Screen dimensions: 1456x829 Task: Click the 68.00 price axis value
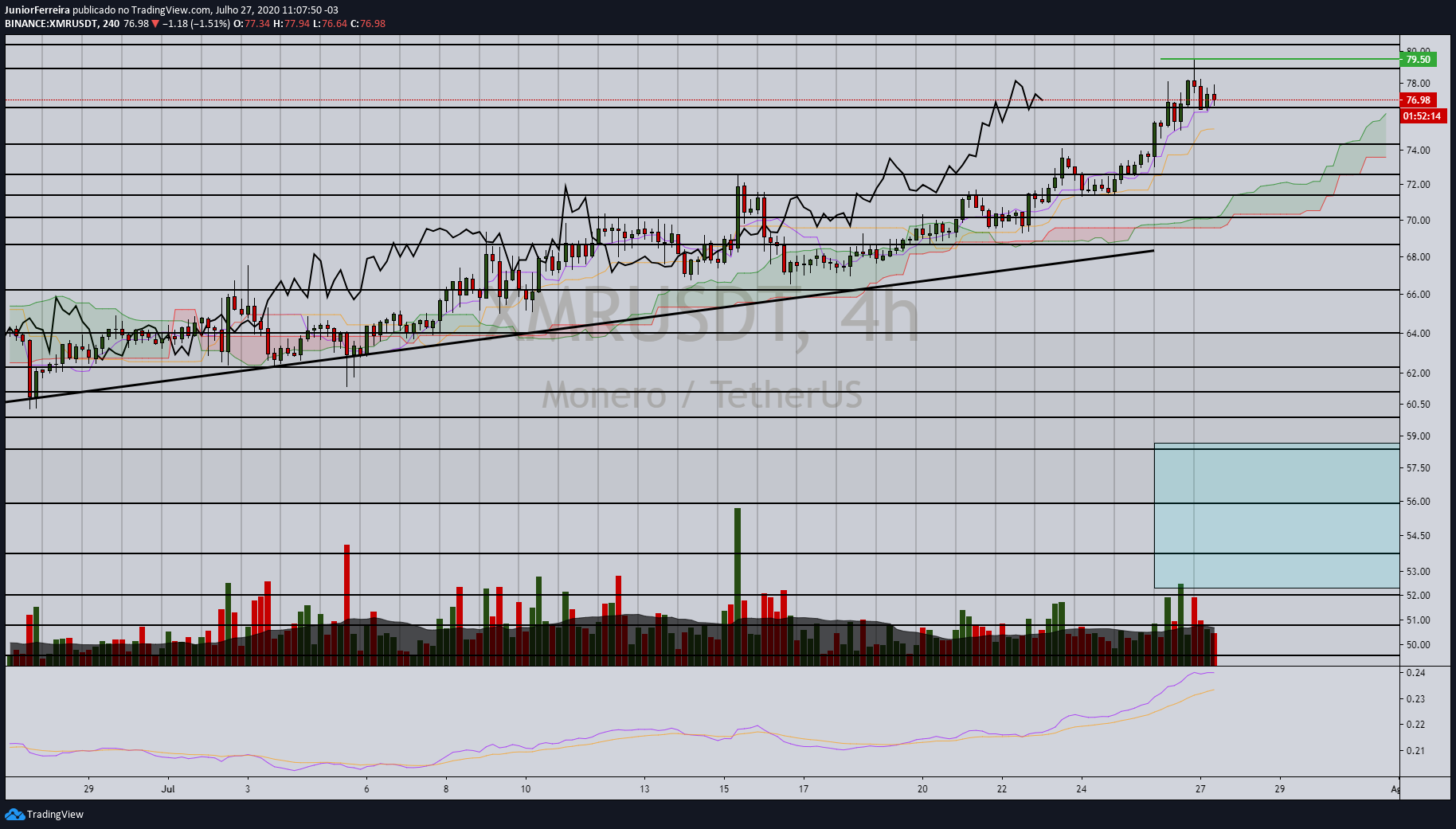pyautogui.click(x=1418, y=256)
